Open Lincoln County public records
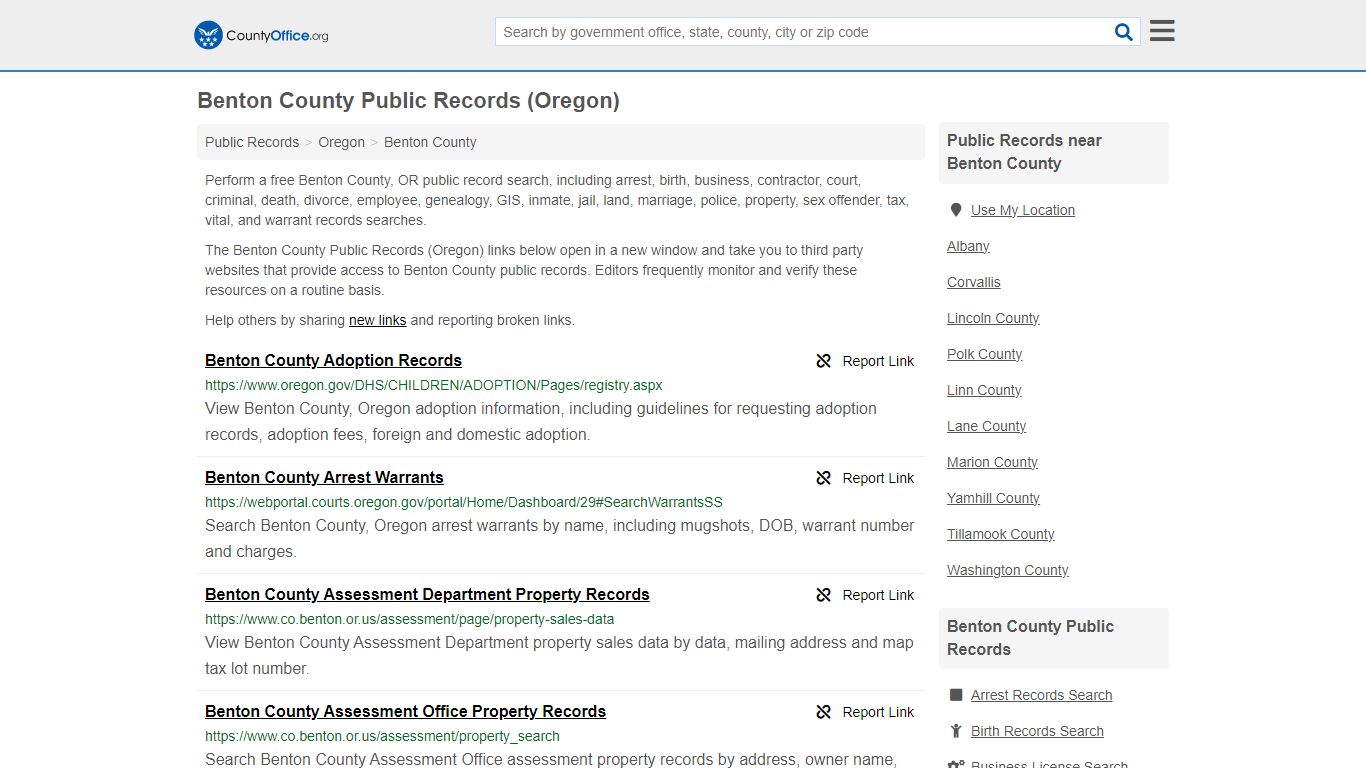Screen dimensions: 1366x768 point(993,318)
